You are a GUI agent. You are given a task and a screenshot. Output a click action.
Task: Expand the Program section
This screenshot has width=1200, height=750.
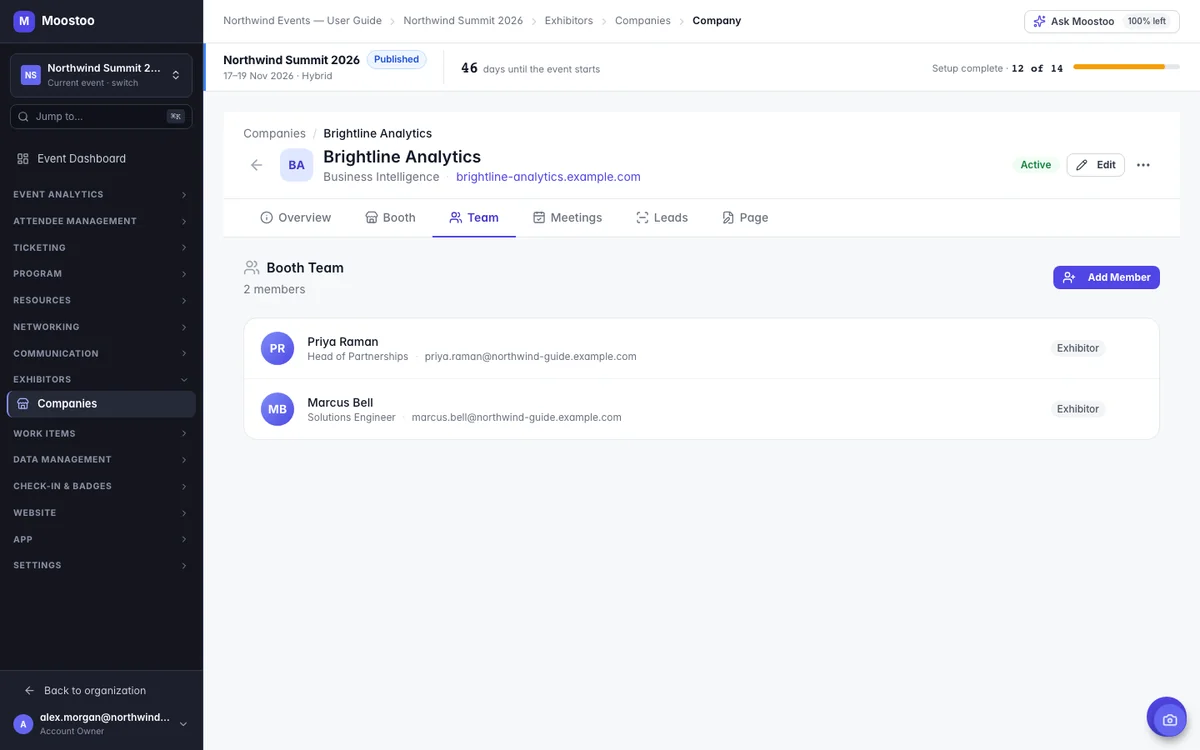coord(101,274)
